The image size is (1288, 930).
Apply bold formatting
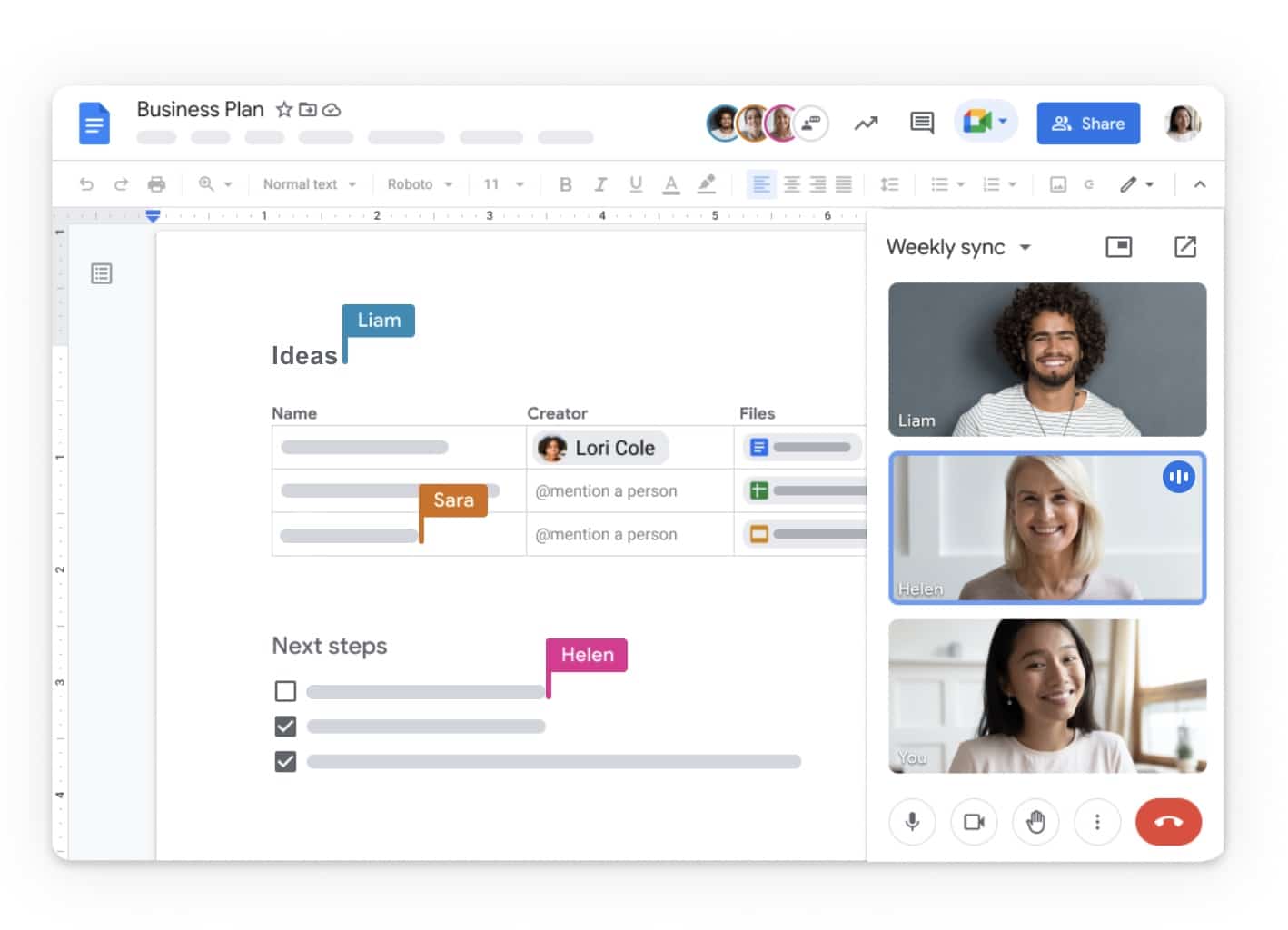pyautogui.click(x=565, y=184)
